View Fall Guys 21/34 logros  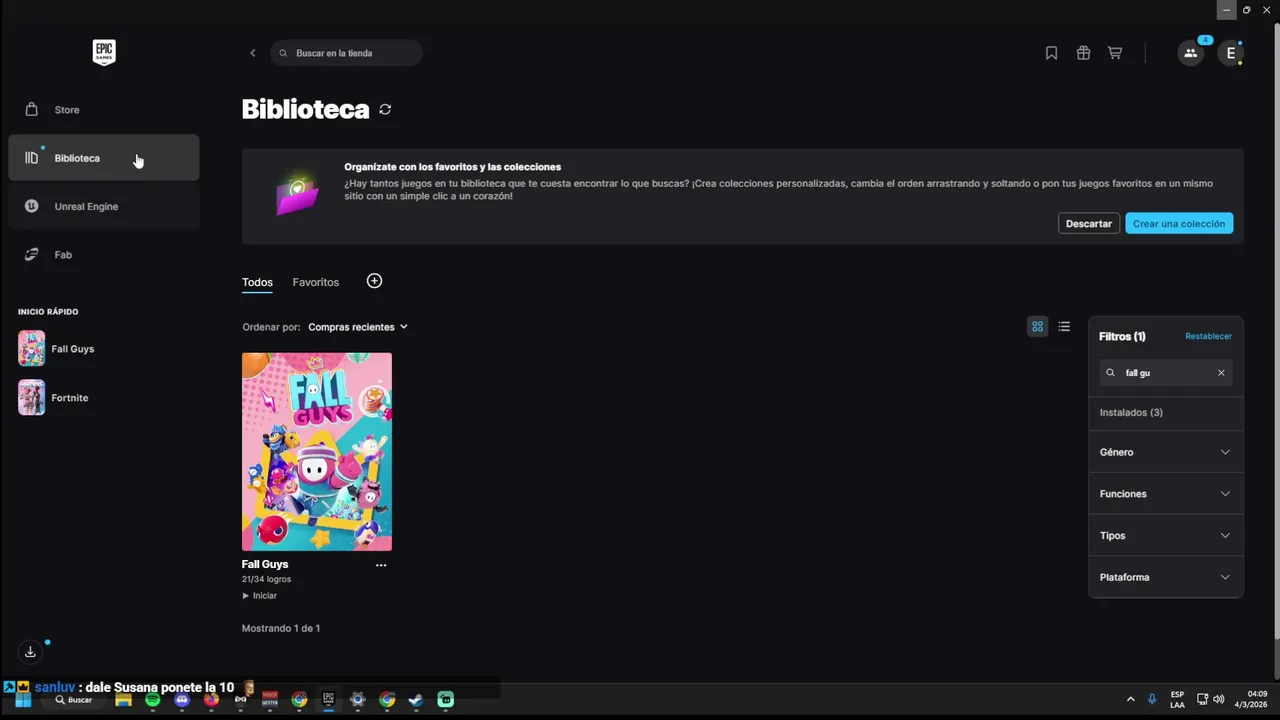[266, 579]
